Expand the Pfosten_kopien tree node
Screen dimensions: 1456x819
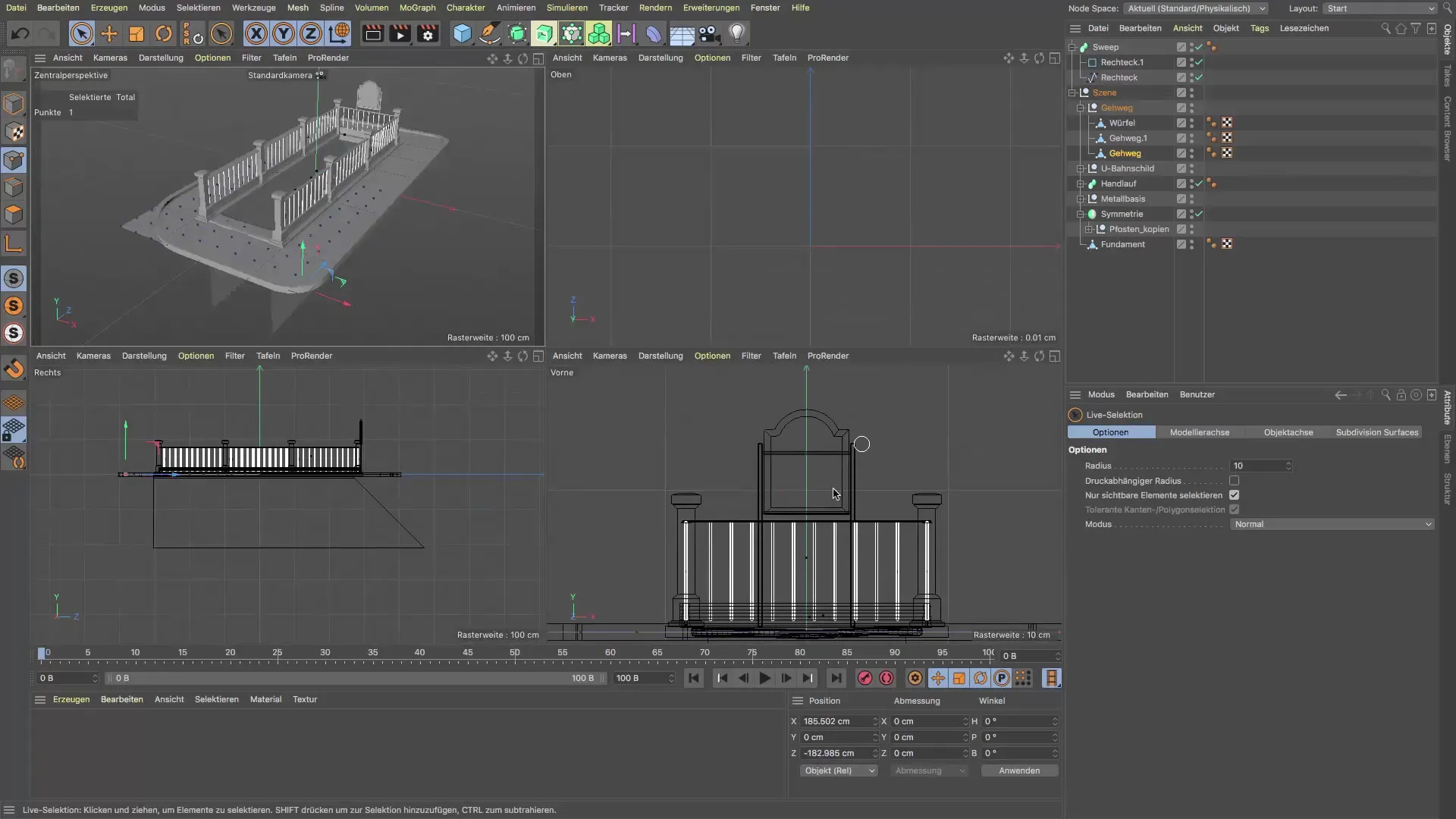pos(1089,229)
